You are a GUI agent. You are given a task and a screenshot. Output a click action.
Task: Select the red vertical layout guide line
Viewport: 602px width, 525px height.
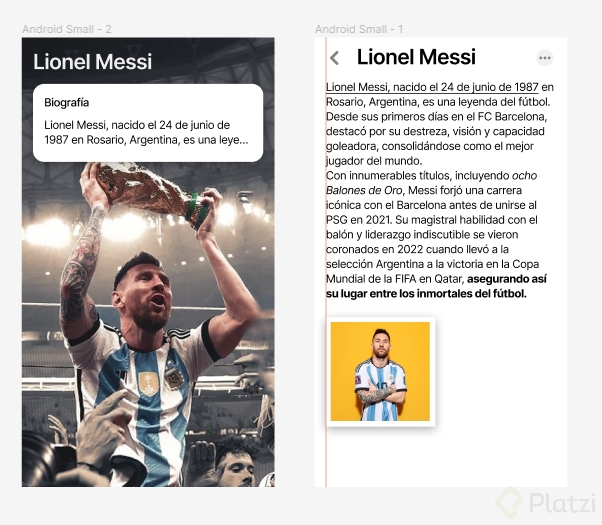point(326,262)
